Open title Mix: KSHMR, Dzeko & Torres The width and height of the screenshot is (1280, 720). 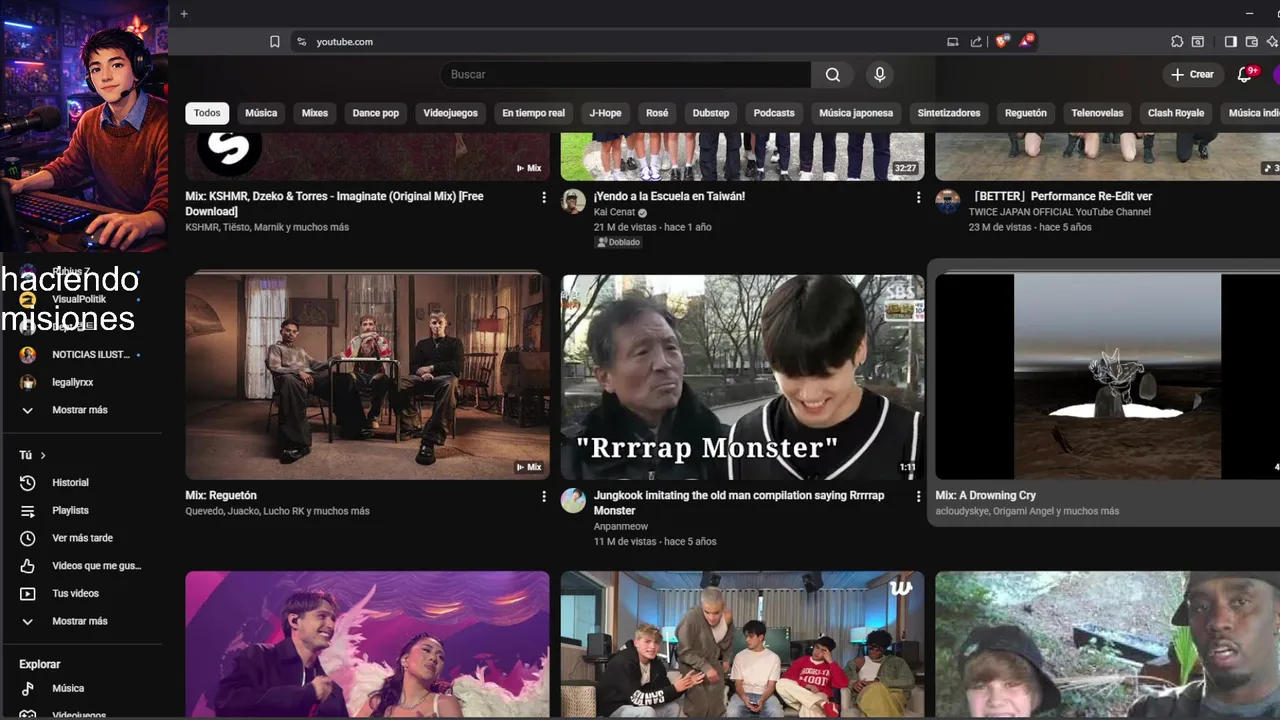click(x=334, y=204)
